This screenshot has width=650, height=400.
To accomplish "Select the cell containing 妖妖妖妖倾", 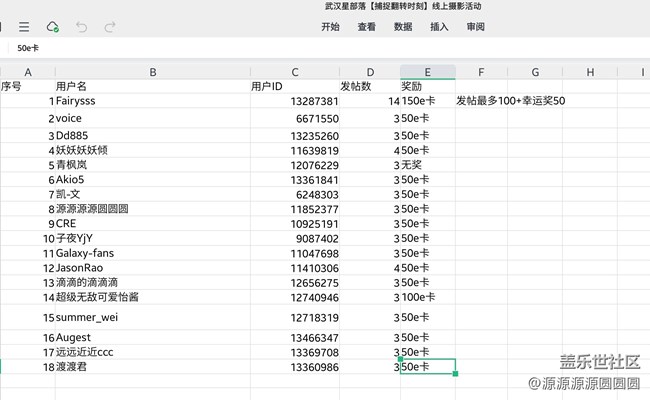I will point(153,150).
